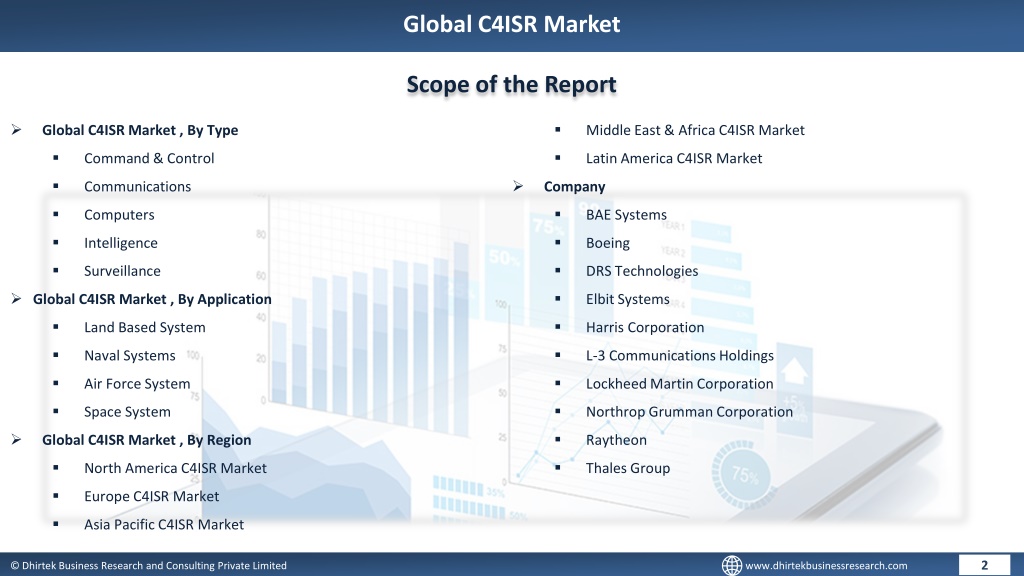Select "North America C4ISR Market" entry
Image resolution: width=1024 pixels, height=576 pixels.
coord(175,468)
